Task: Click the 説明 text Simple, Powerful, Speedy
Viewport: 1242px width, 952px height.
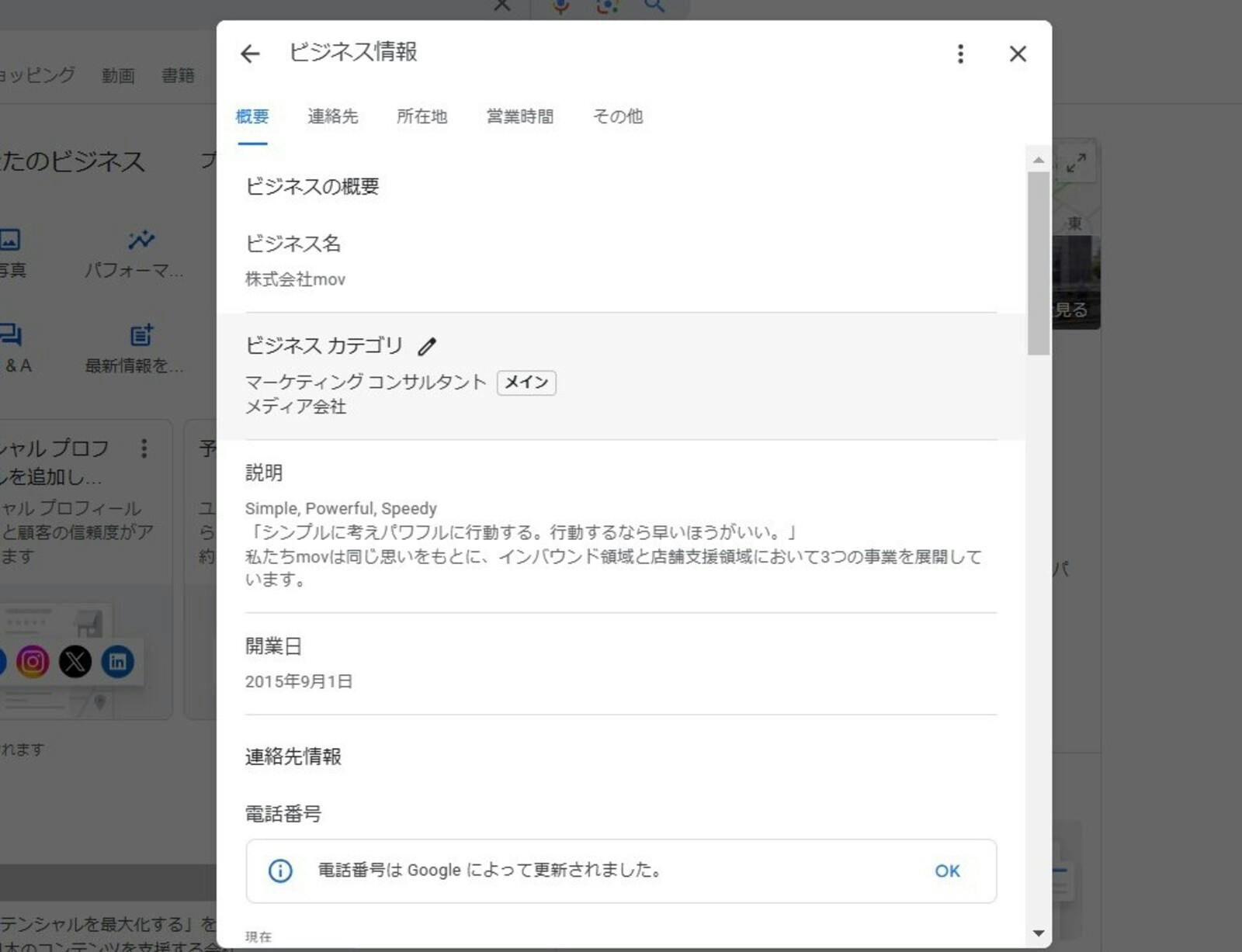Action: (341, 508)
